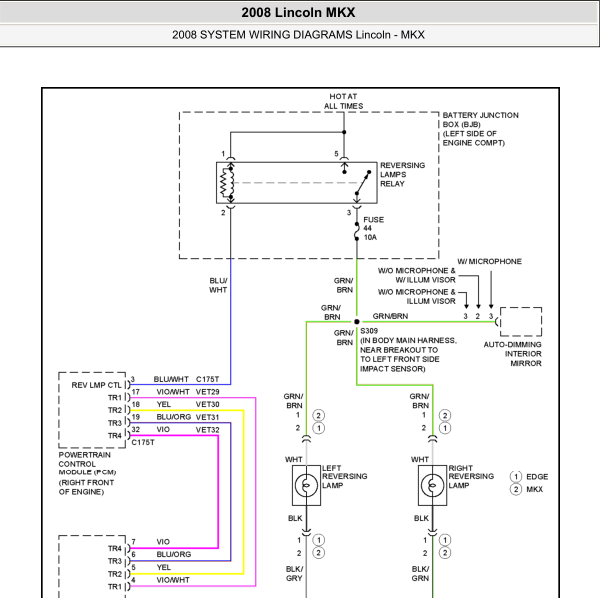
Task: Click the "REV LMP CTL" pin label
Action: tap(96, 385)
